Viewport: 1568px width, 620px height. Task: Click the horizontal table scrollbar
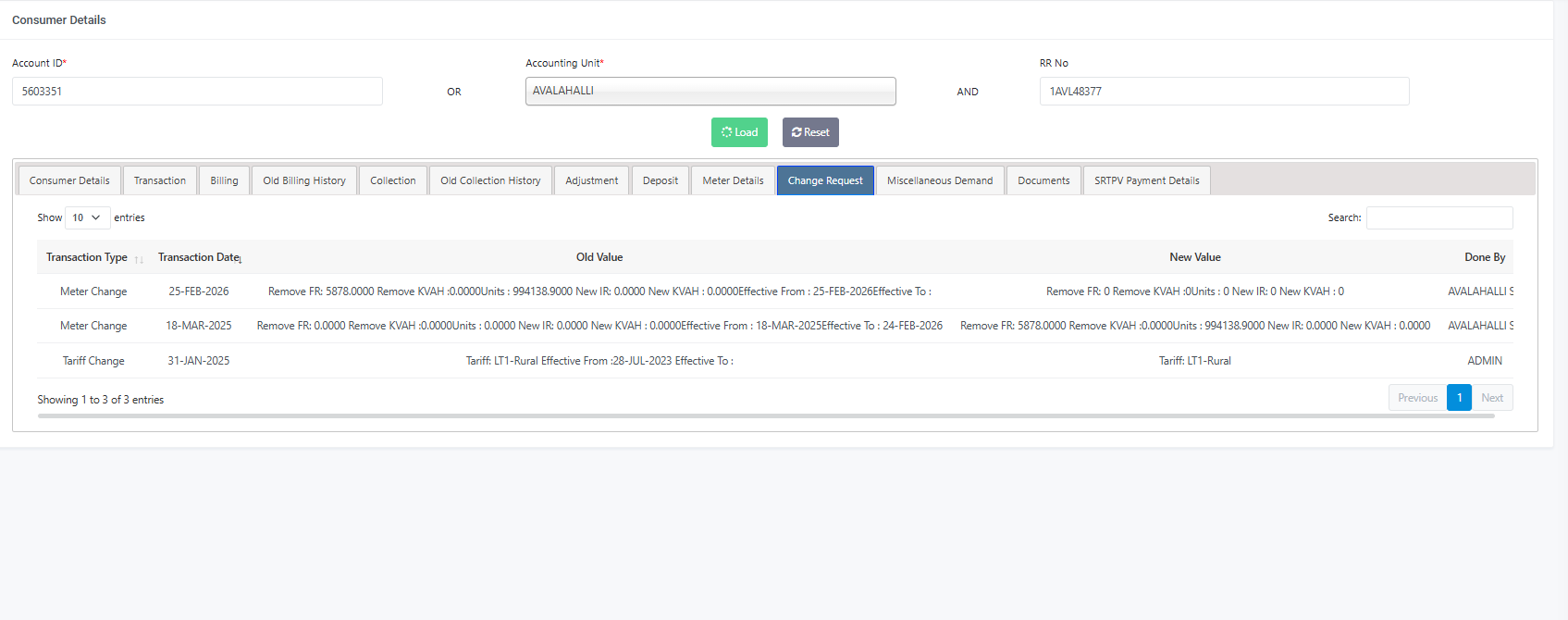766,416
